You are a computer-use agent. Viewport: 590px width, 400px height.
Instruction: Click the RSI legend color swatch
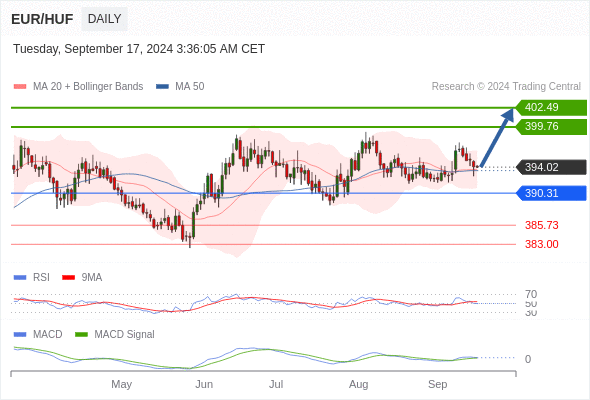[x=20, y=278]
